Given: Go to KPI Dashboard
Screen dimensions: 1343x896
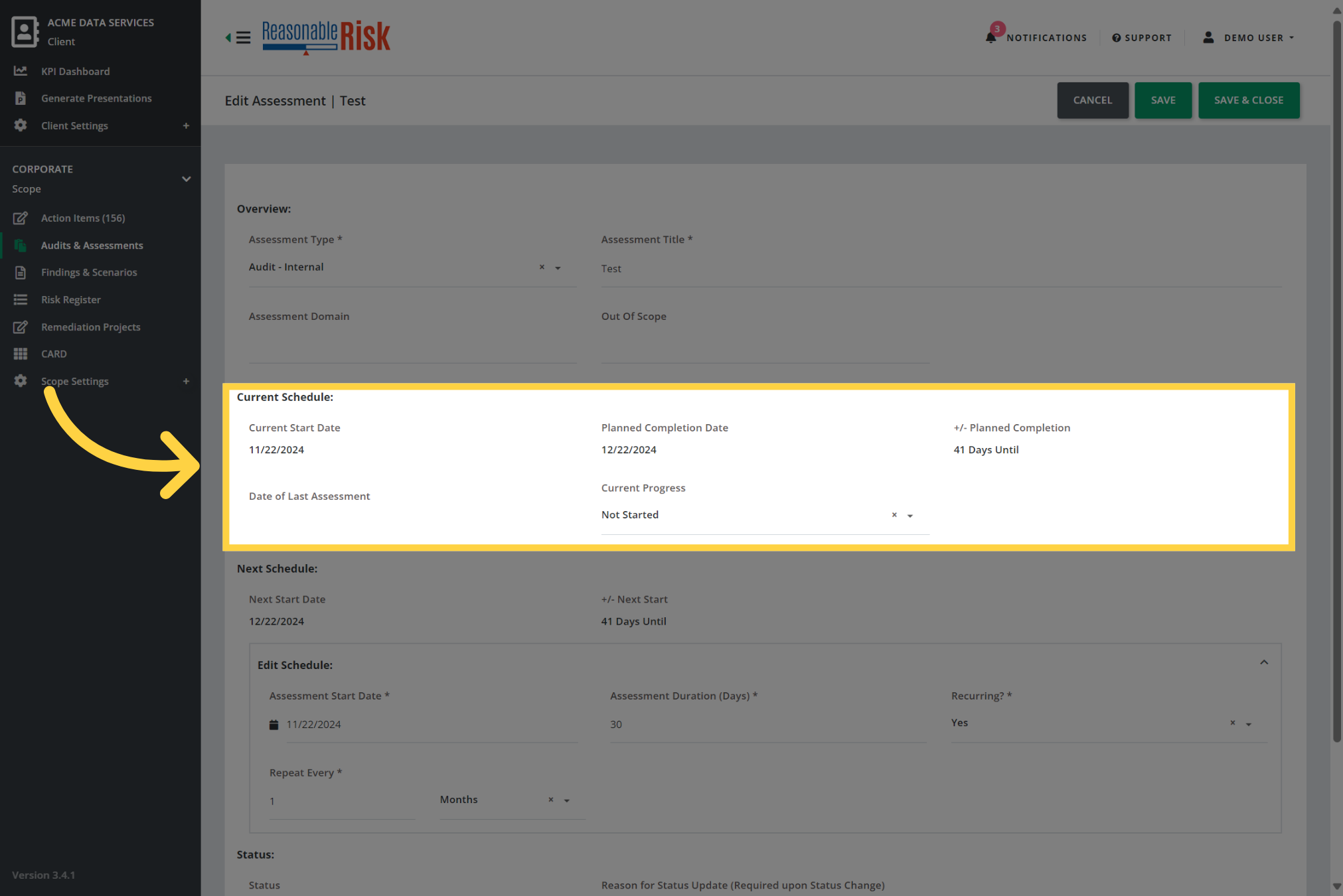Looking at the screenshot, I should point(76,71).
